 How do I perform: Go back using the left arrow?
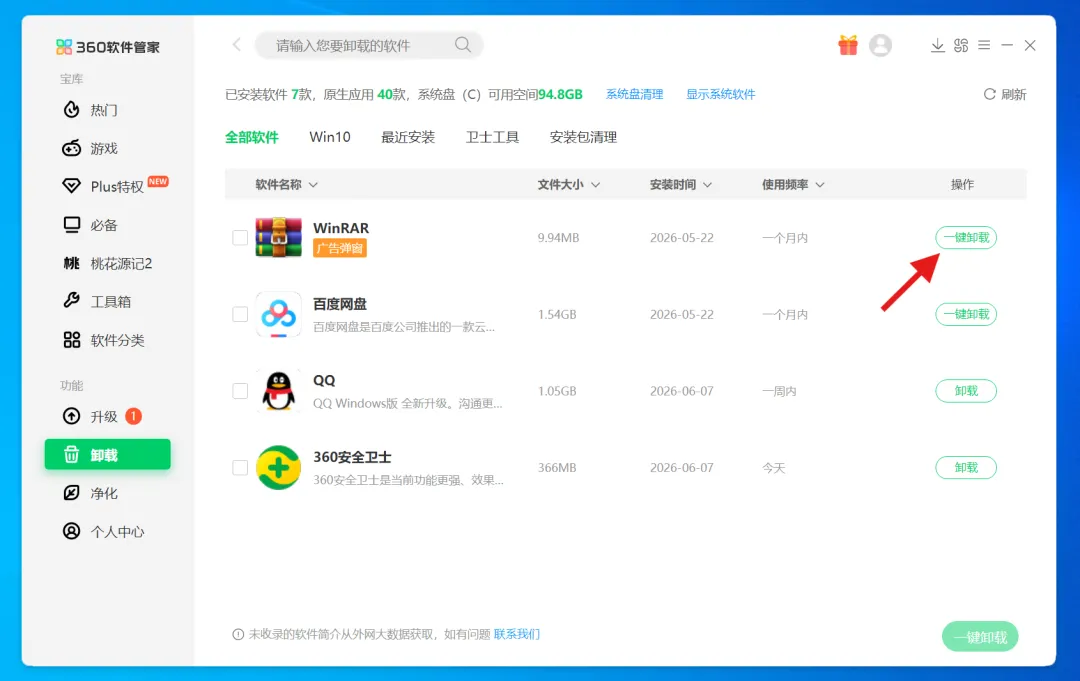[x=236, y=45]
